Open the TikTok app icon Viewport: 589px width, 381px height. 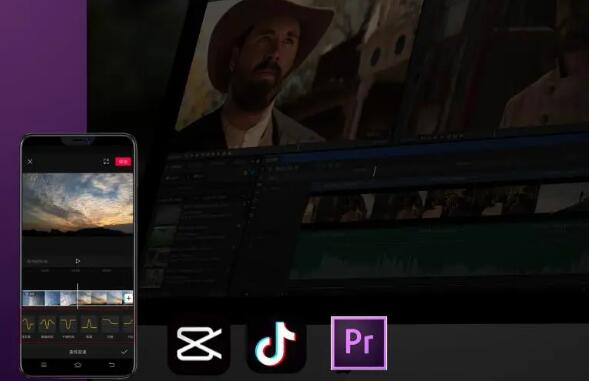[276, 344]
